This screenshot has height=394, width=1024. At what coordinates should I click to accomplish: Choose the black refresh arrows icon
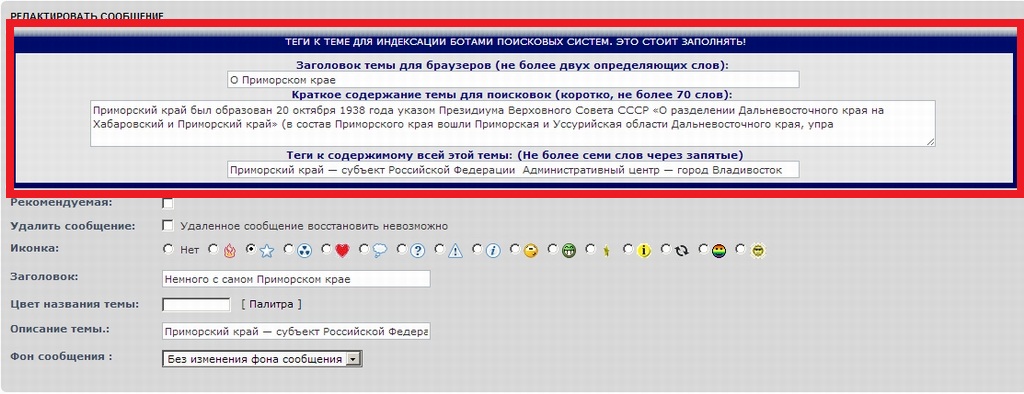[x=682, y=250]
